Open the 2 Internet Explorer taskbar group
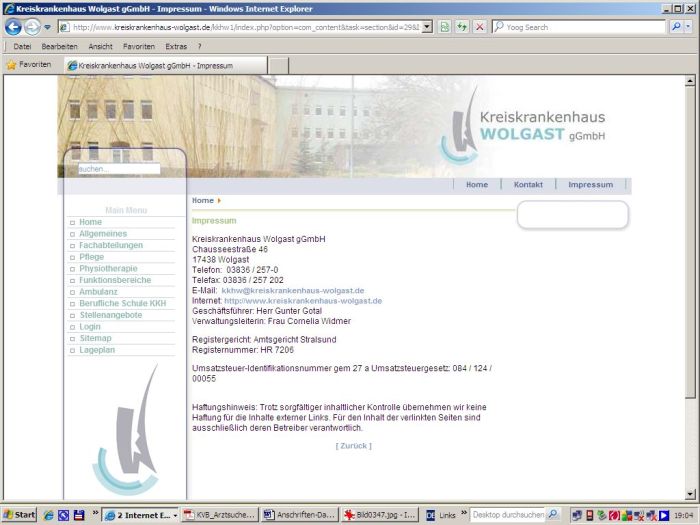 point(140,515)
